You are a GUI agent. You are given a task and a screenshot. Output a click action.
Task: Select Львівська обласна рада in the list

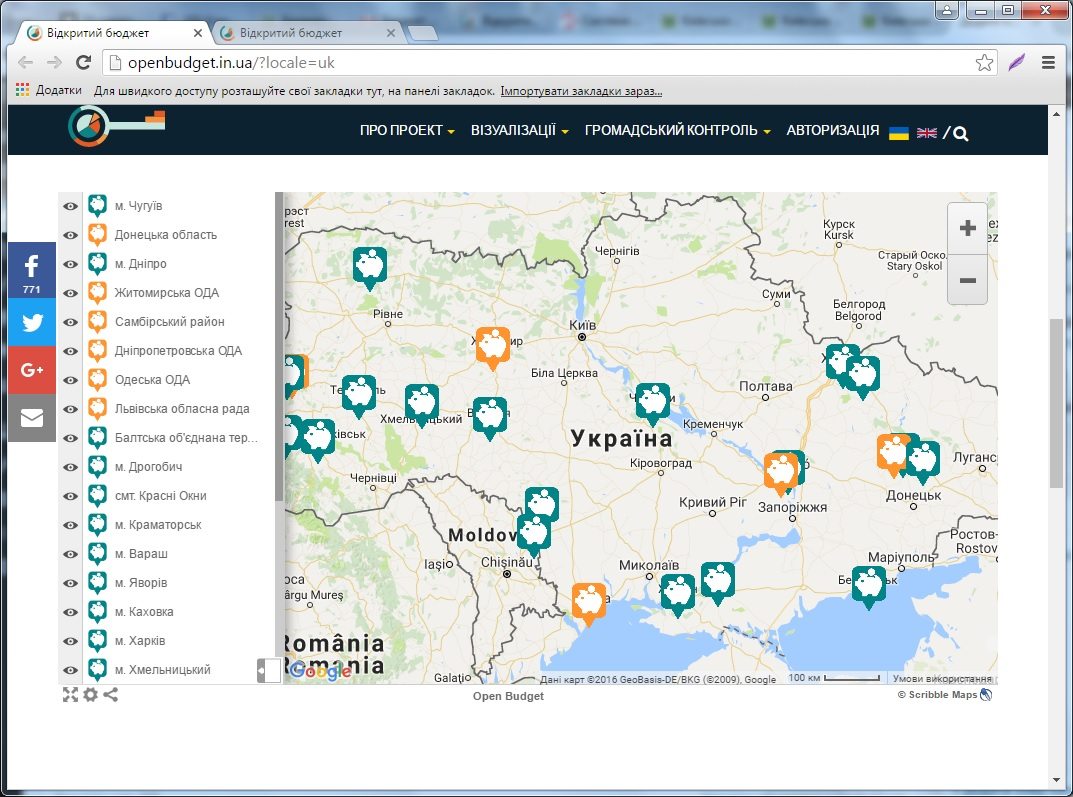(182, 408)
